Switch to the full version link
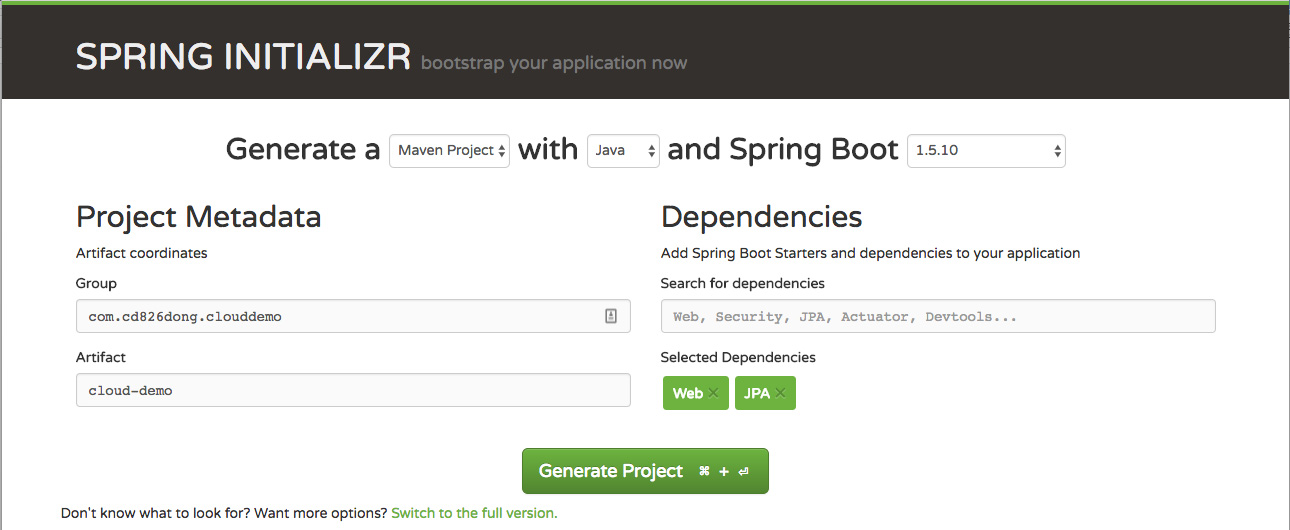The height and width of the screenshot is (530, 1290). 474,513
